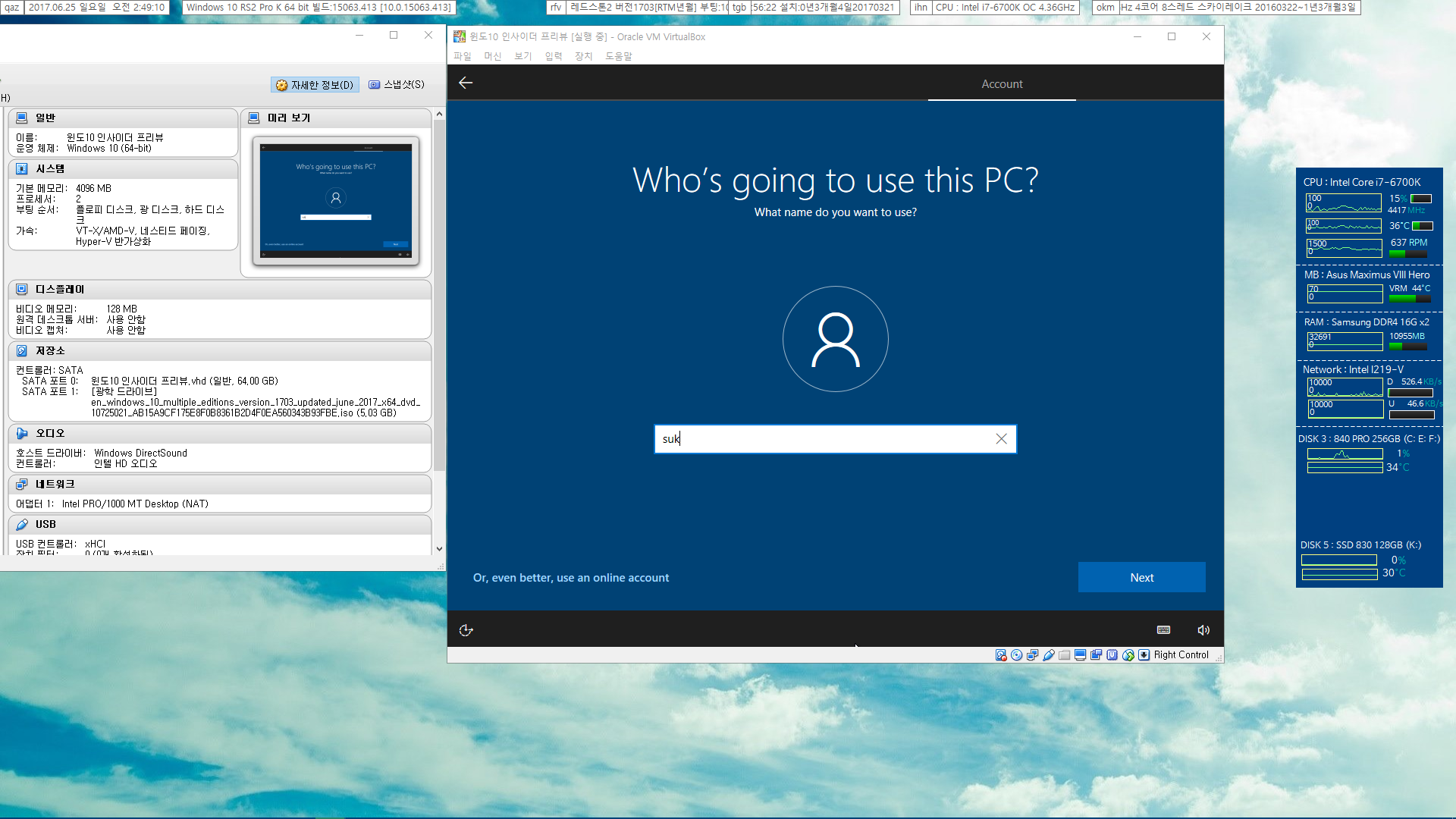1456x819 pixels.
Task: Open Ease of Access options in setup
Action: point(466,630)
